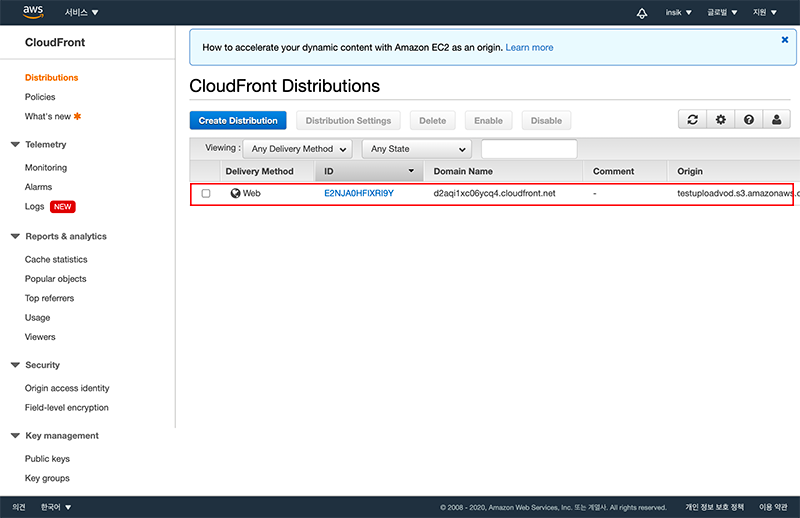This screenshot has height=518, width=800.
Task: Click the NEW badge beside Logs
Action: (63, 207)
